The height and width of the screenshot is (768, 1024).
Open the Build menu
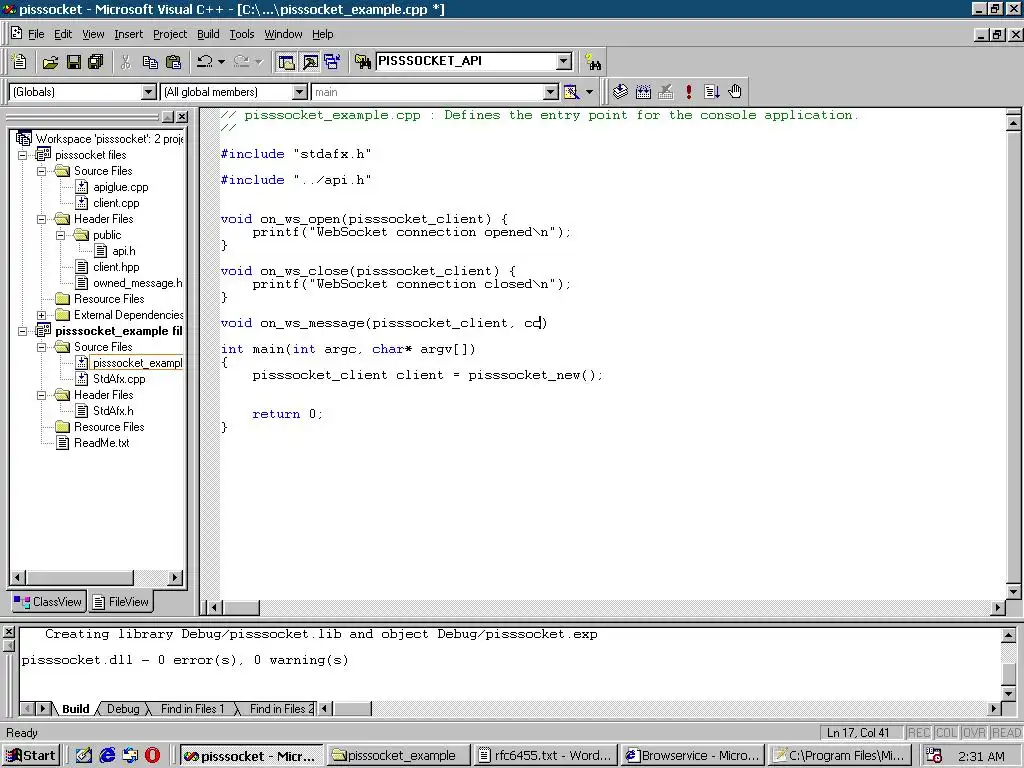point(208,34)
